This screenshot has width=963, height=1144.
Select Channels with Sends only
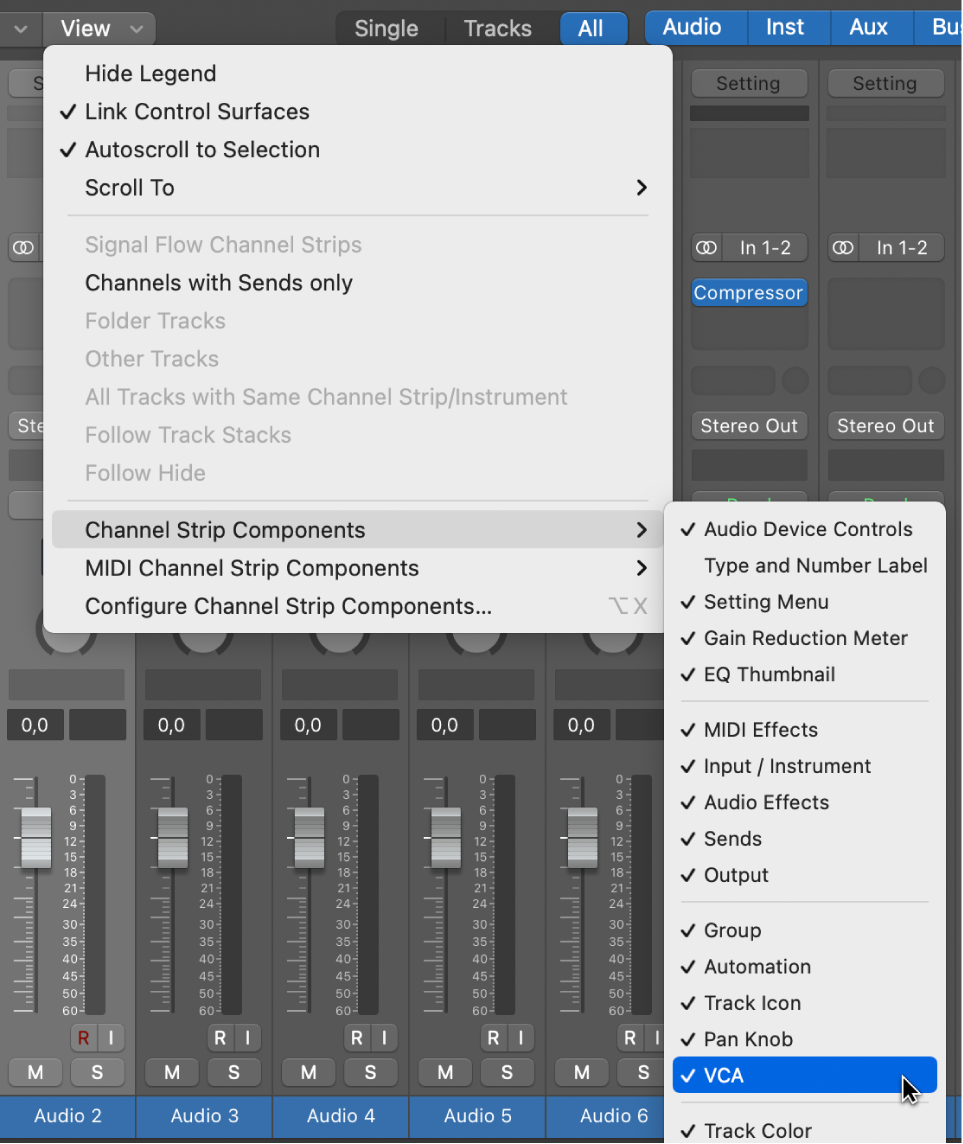click(357, 283)
